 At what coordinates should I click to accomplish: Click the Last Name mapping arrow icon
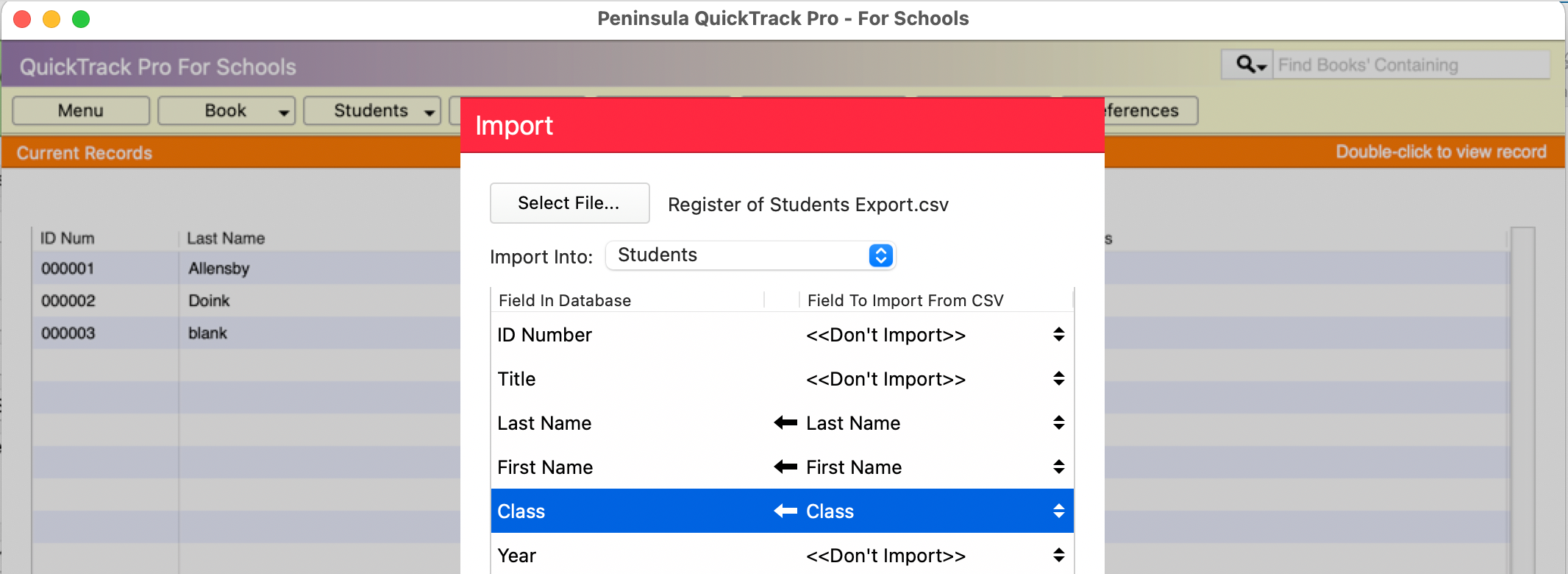click(x=785, y=422)
